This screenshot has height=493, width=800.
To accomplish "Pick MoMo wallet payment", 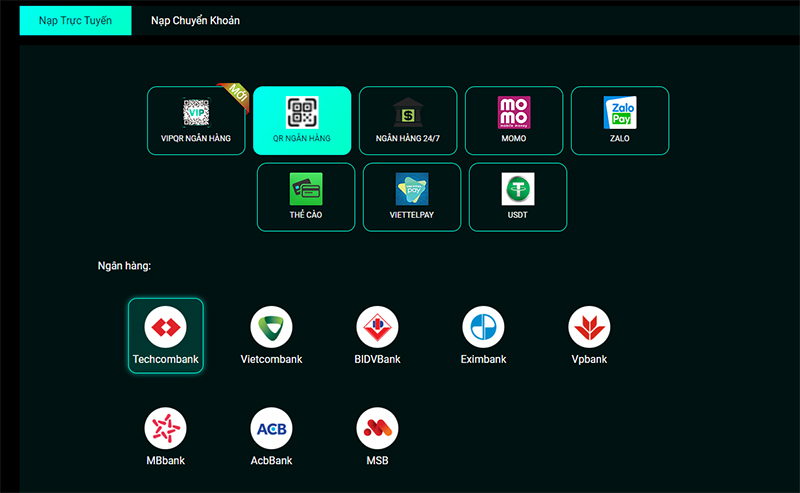I will [514, 120].
